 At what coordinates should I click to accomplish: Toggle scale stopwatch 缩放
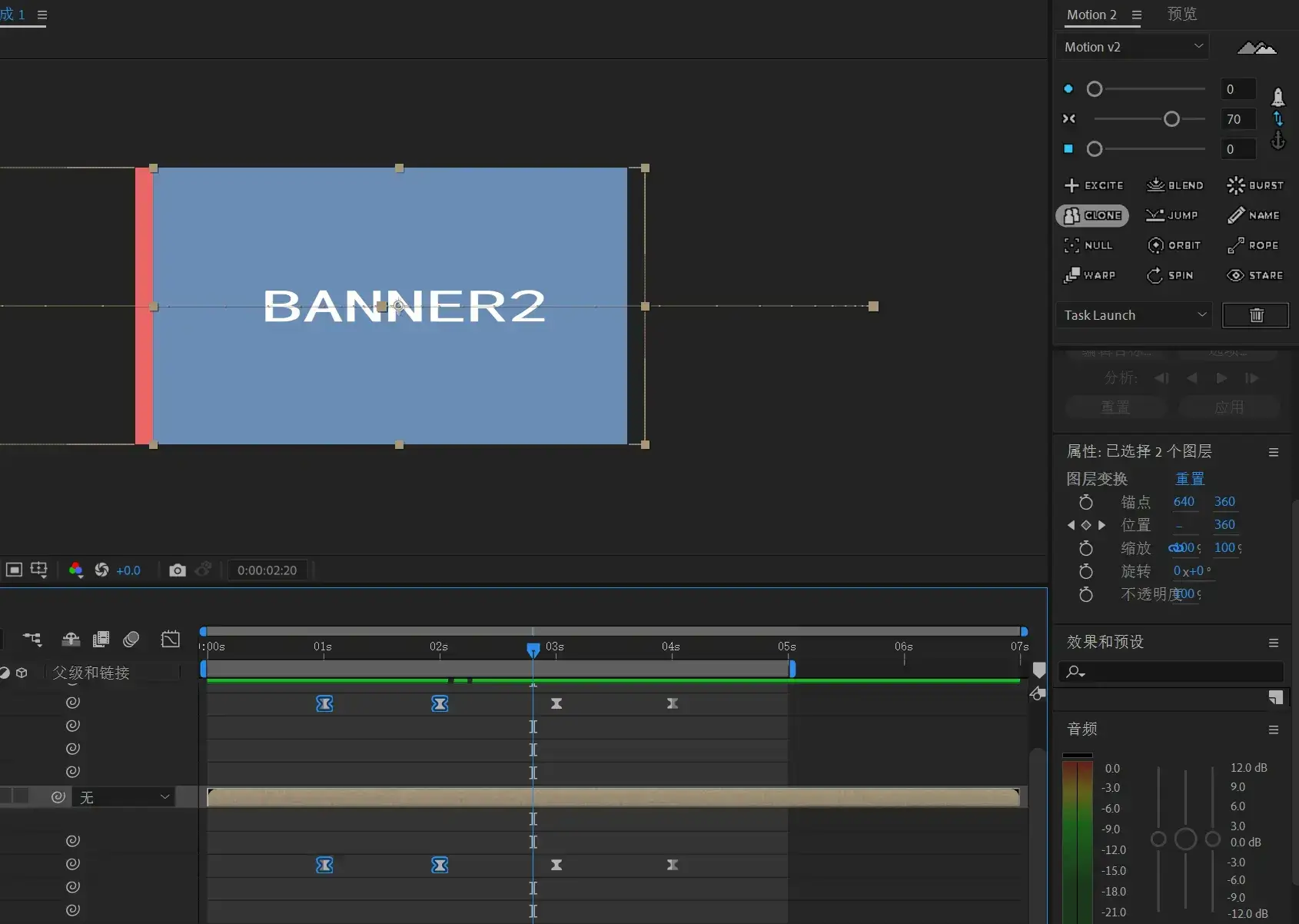1085,548
